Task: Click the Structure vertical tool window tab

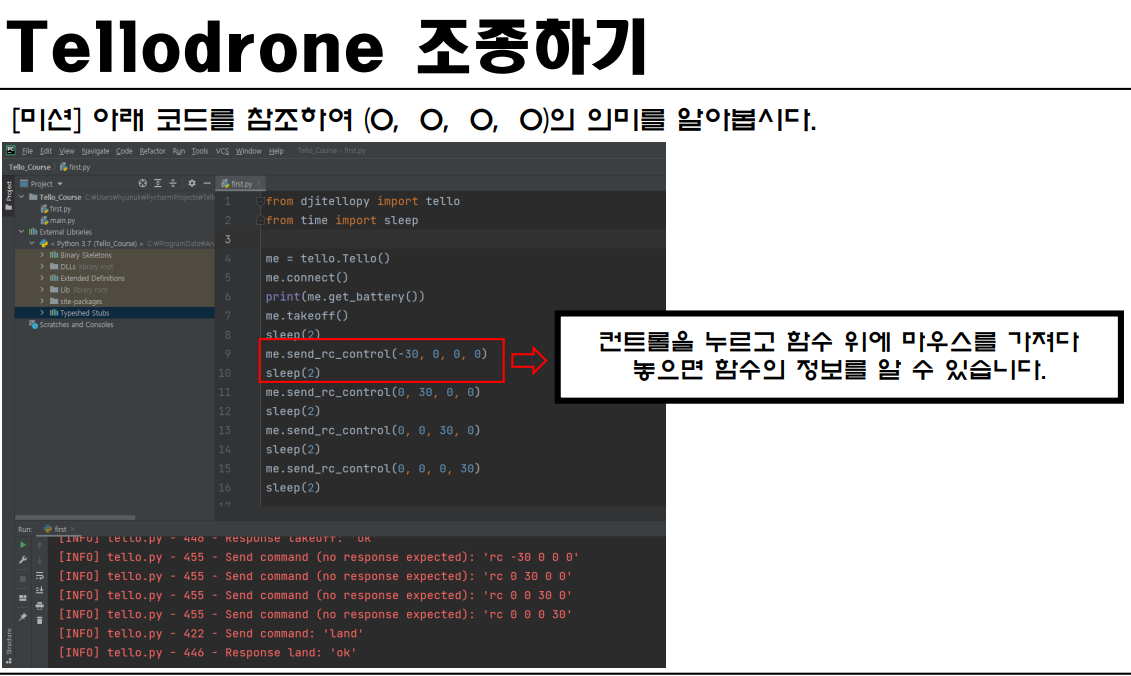Action: [9, 646]
